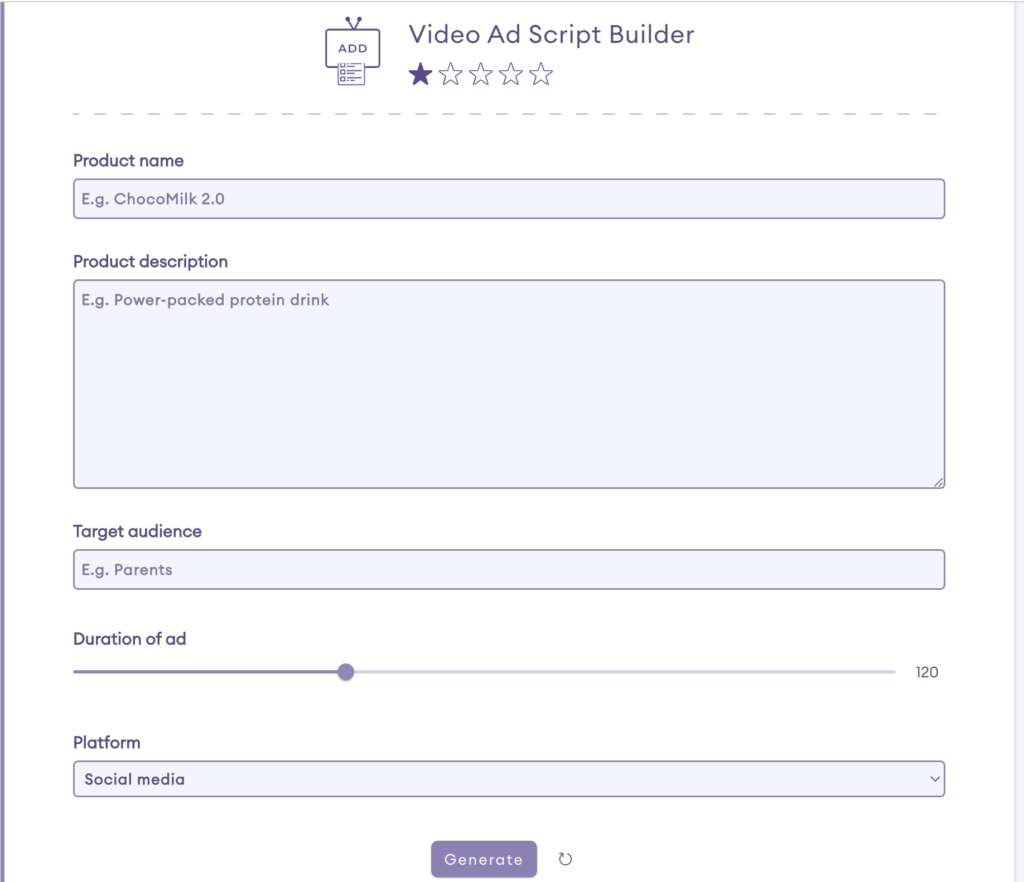
Task: Click the textarea resize handle
Action: click(938, 482)
